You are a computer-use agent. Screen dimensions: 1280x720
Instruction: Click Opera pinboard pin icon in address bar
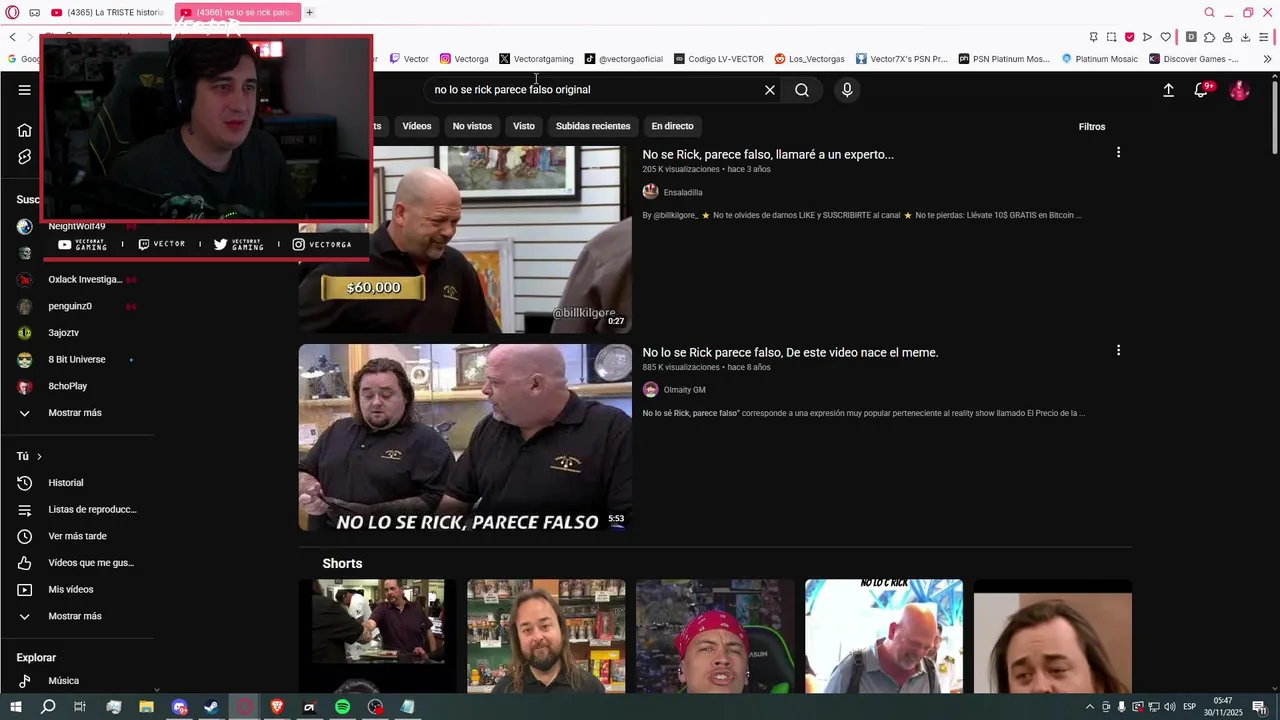pos(1093,37)
